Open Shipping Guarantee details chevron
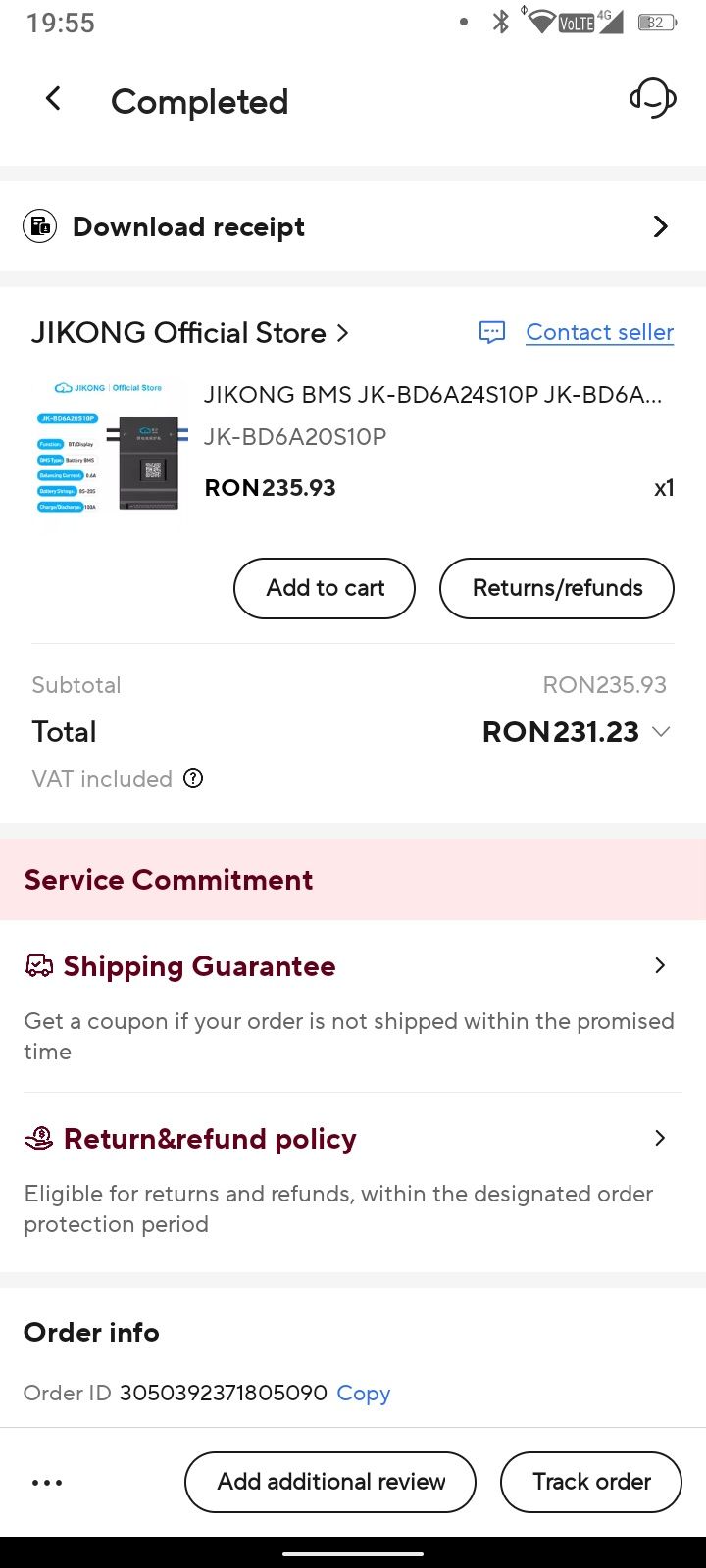The width and height of the screenshot is (706, 1568). coord(660,965)
